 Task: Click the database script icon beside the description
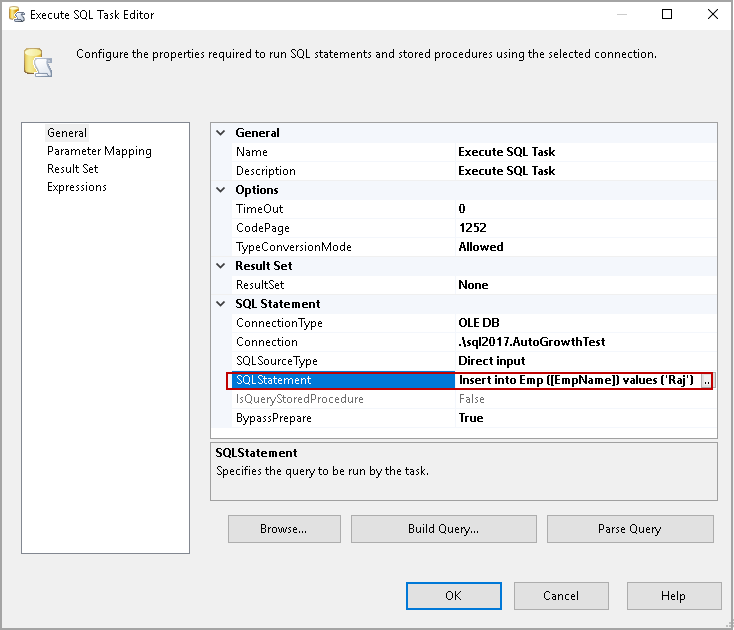[38, 63]
